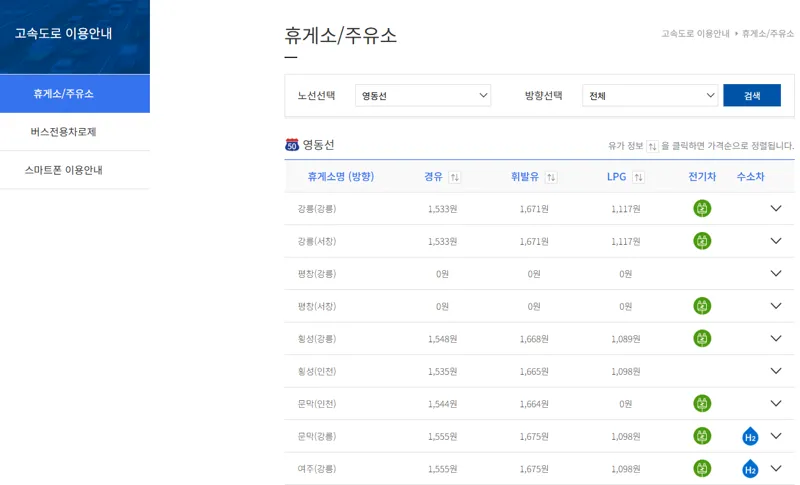Image resolution: width=800 pixels, height=485 pixels.
Task: Click 1,089원 LPG price in 횡성(강릉) row
Action: click(x=626, y=339)
